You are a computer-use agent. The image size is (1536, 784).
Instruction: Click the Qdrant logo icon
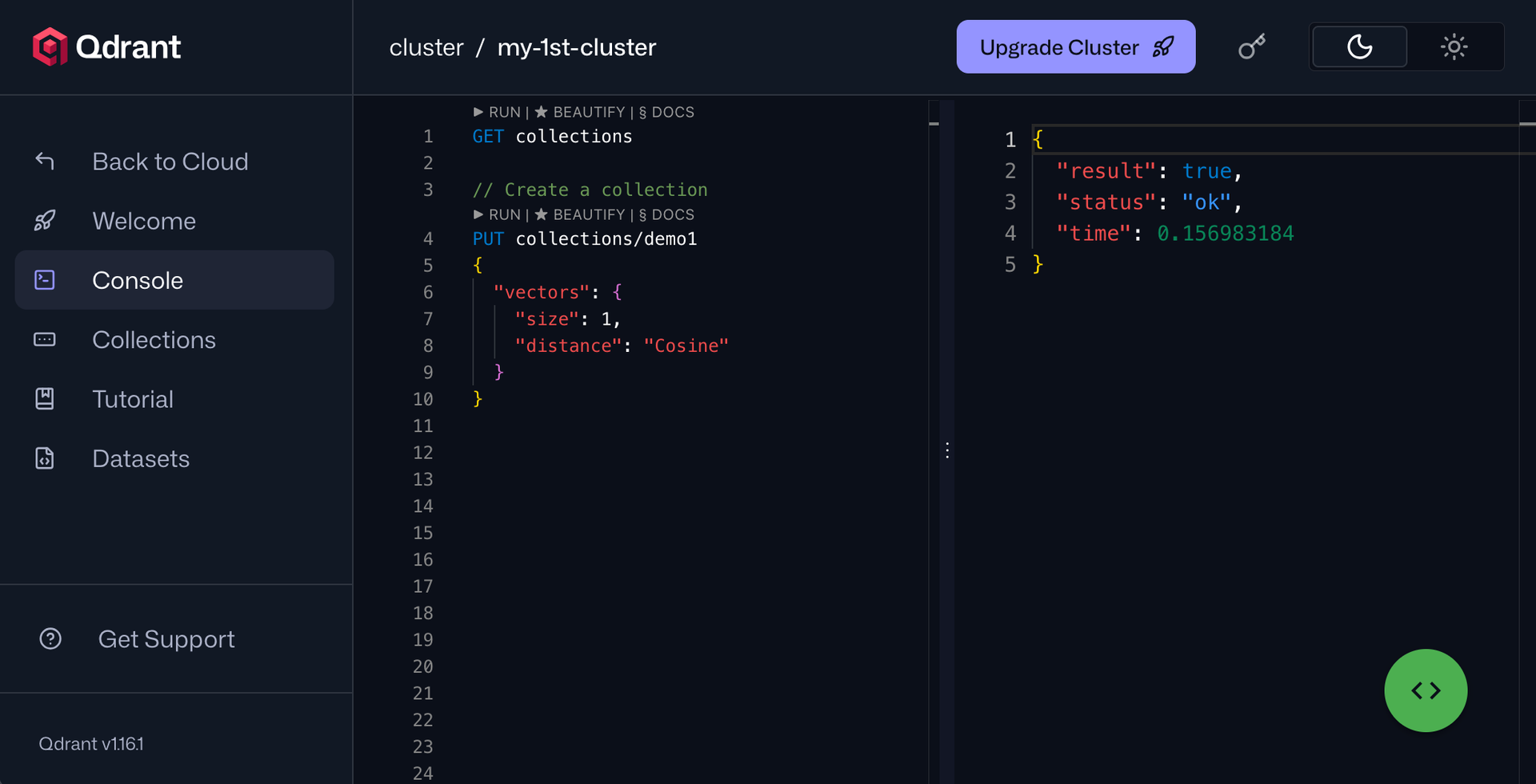[50, 46]
